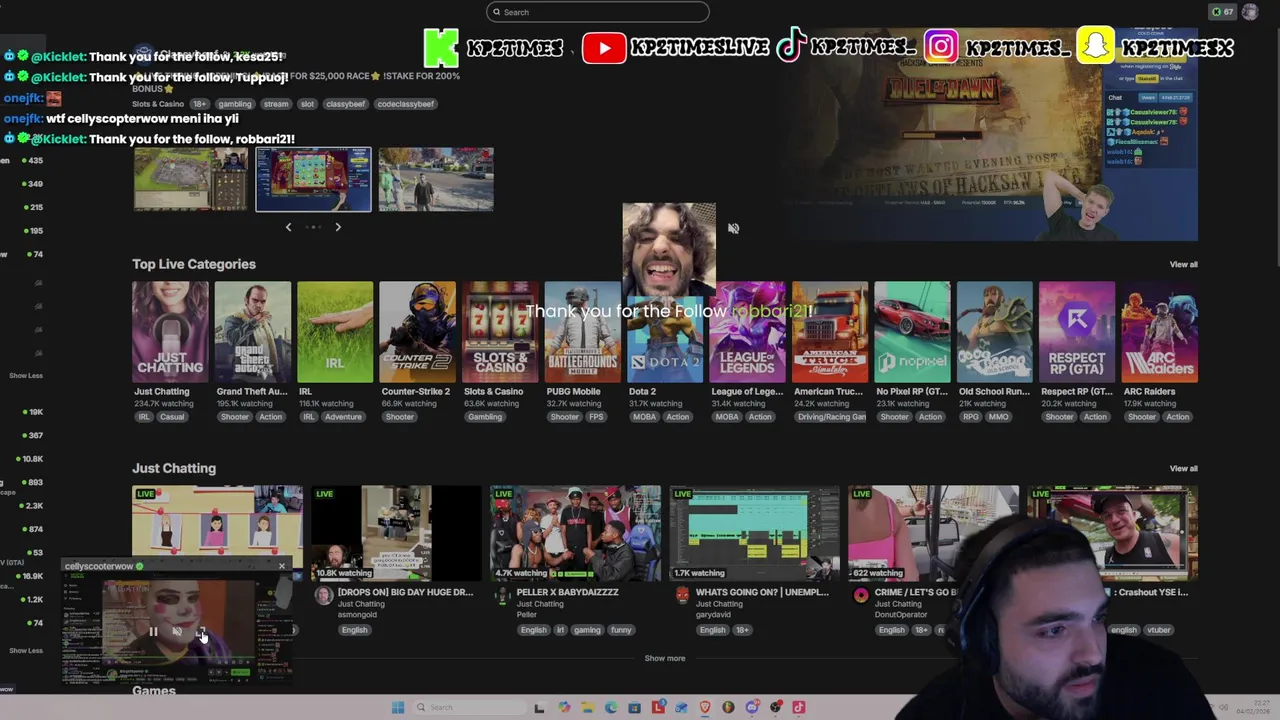The height and width of the screenshot is (720, 1280).
Task: View all Top Live Categories
Action: pyautogui.click(x=1183, y=264)
